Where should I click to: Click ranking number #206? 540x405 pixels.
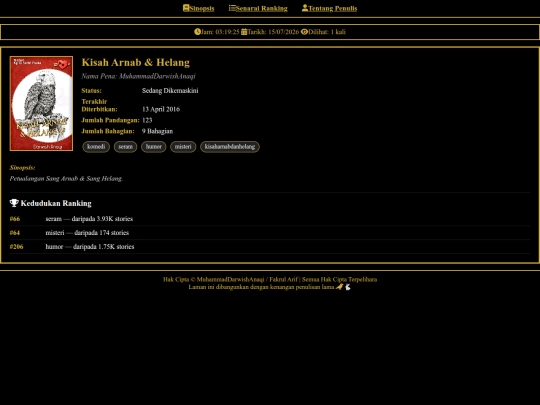(17, 247)
